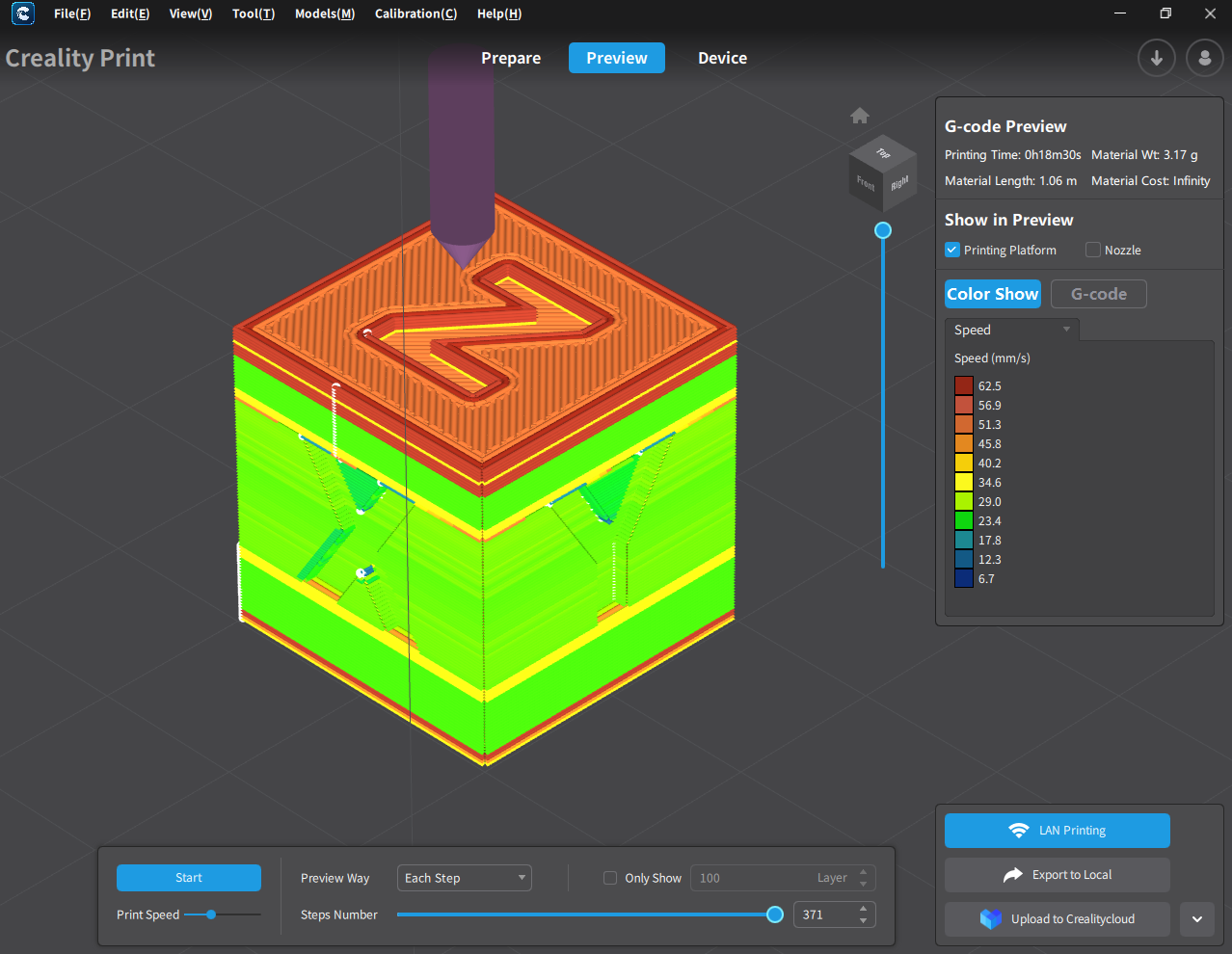Image resolution: width=1232 pixels, height=954 pixels.
Task: Click the Upload to Crealitycloud button
Action: [1057, 919]
